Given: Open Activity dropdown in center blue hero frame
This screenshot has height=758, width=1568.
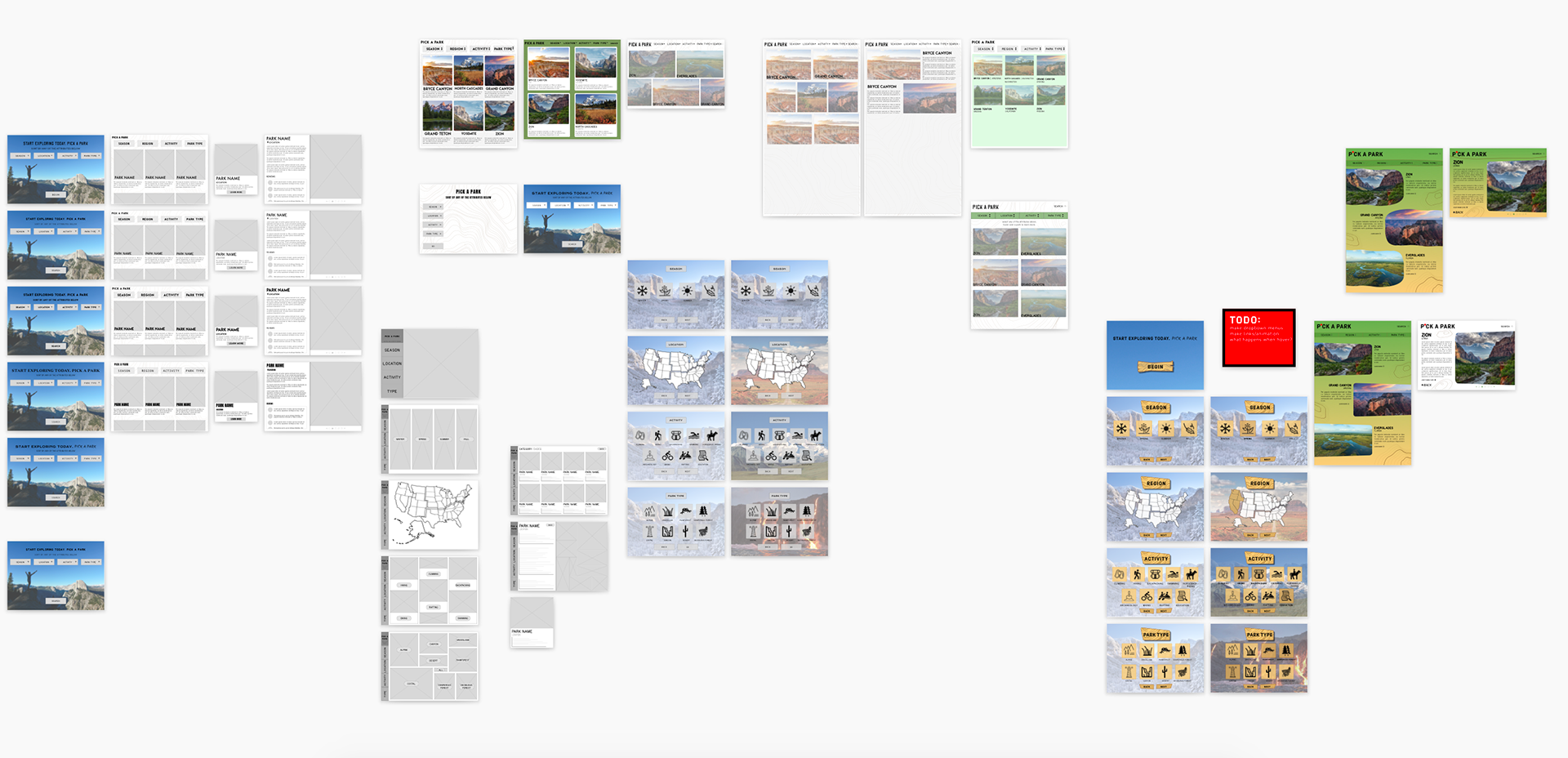Looking at the screenshot, I should coord(584,205).
